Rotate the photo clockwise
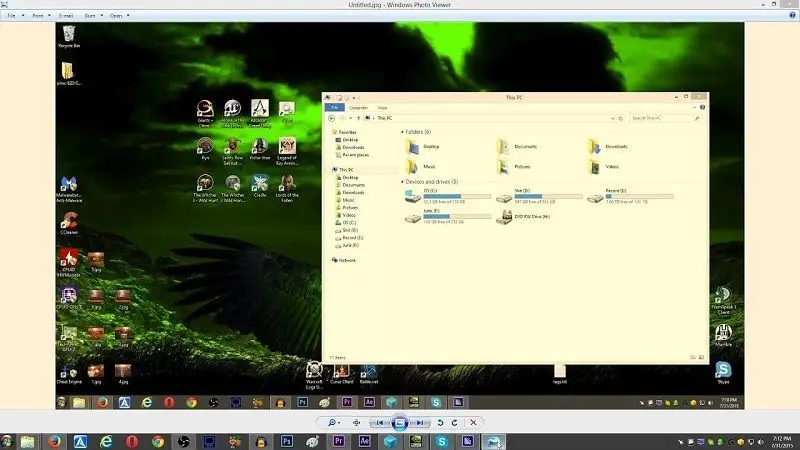The height and width of the screenshot is (450, 800). pos(454,422)
